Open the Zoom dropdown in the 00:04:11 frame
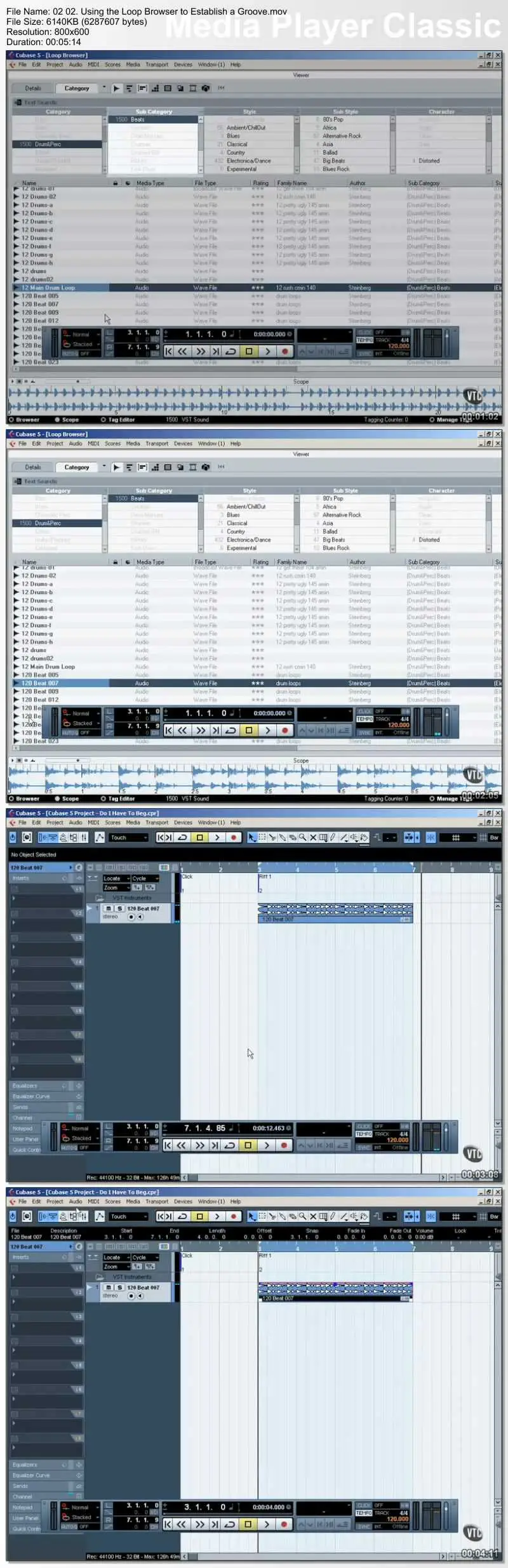 point(116,1266)
